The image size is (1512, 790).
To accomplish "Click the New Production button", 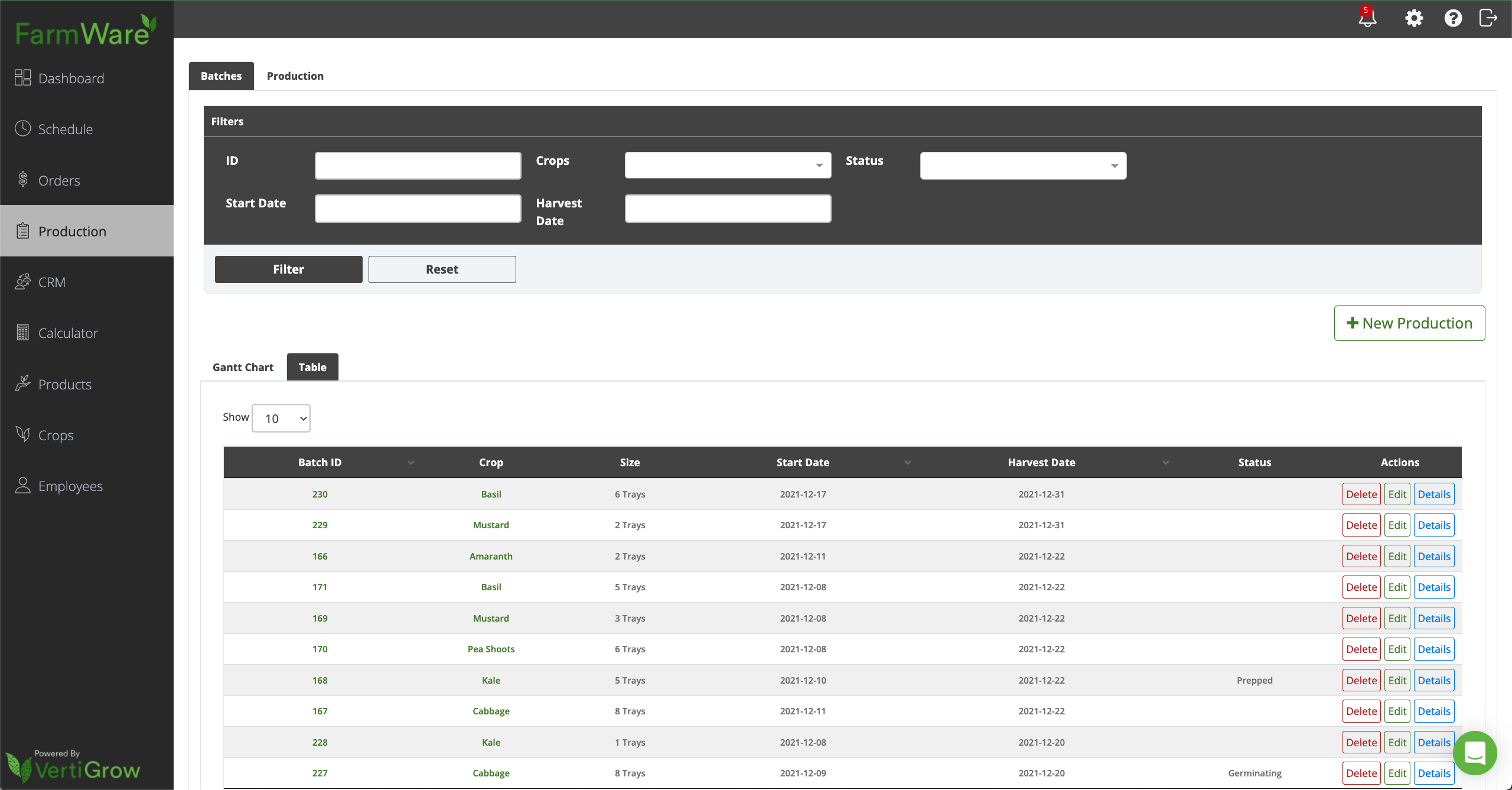I will [1409, 323].
